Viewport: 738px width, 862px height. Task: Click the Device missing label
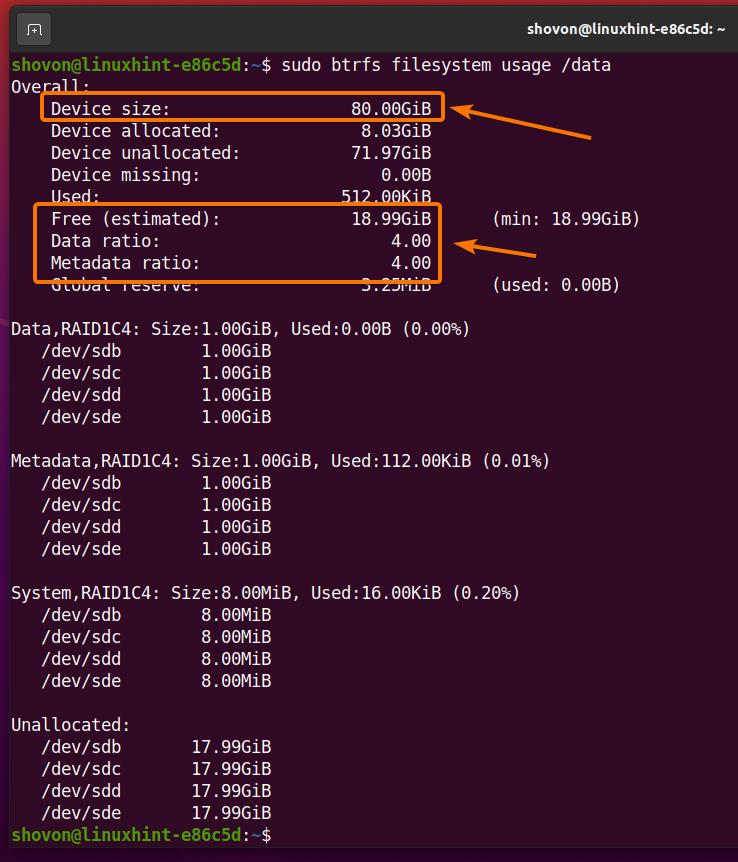coord(125,175)
